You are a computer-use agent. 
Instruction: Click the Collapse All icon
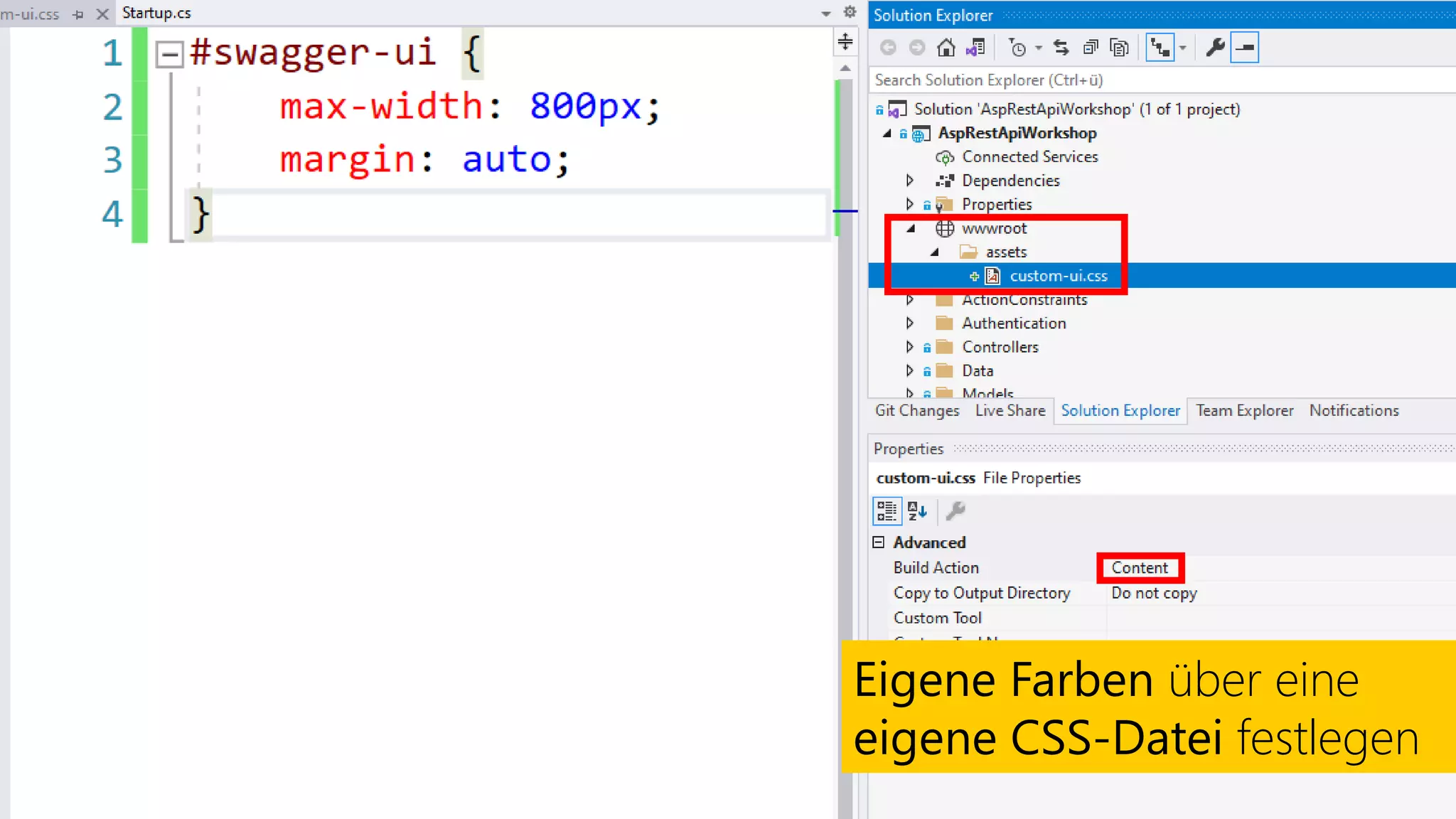(x=1091, y=48)
